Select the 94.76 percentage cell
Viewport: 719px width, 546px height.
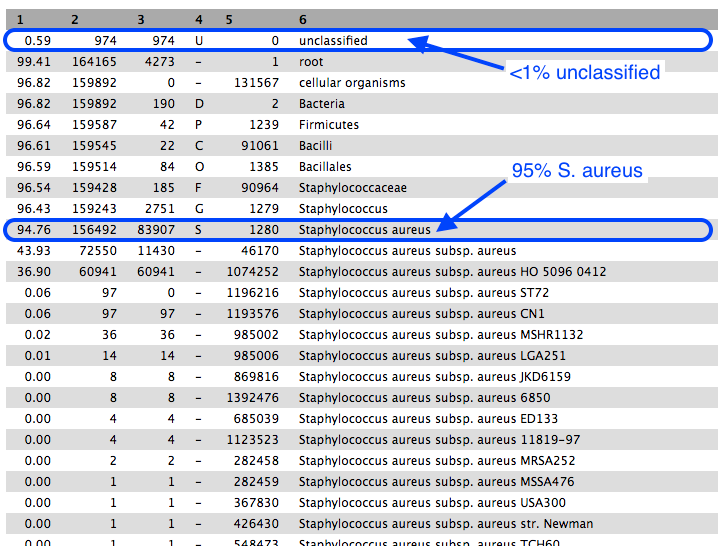click(x=34, y=230)
